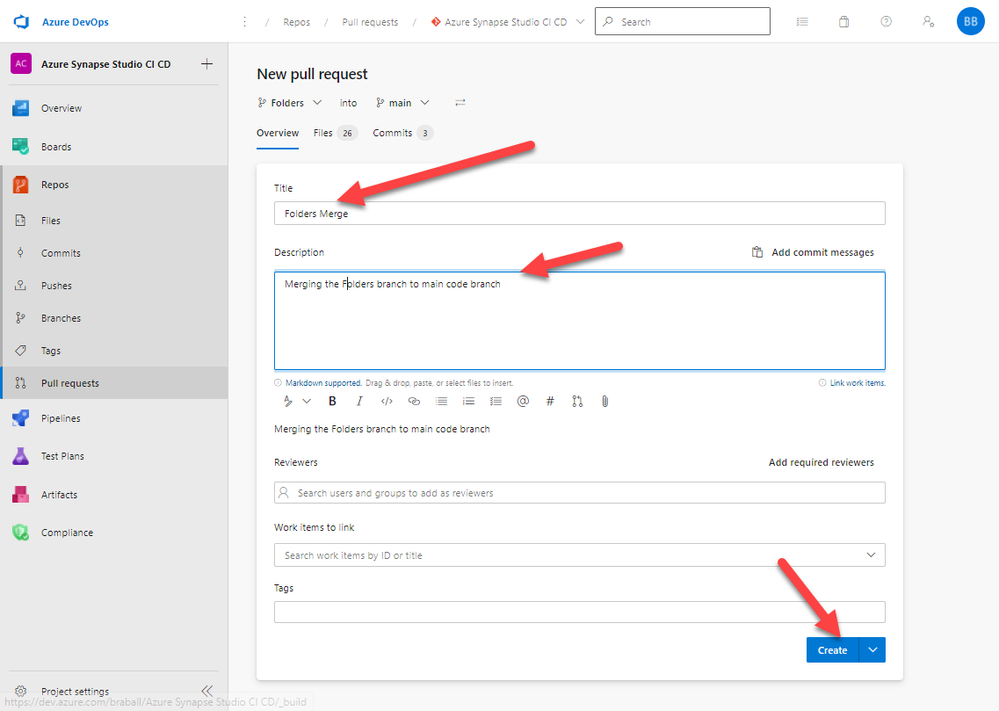The image size is (999, 711).
Task: Add new item with plus icon
Action: (206, 64)
